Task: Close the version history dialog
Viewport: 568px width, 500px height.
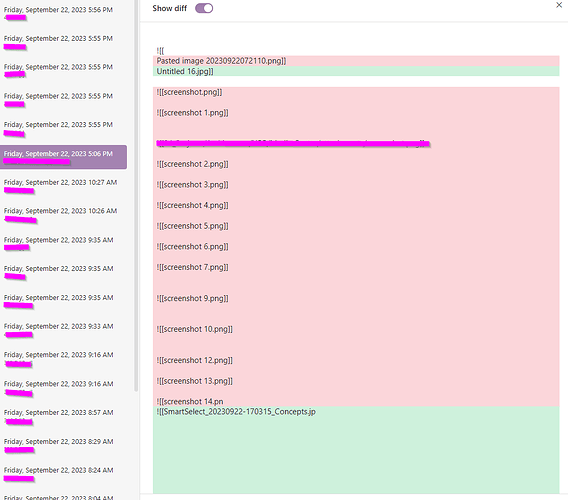Action: pos(559,5)
